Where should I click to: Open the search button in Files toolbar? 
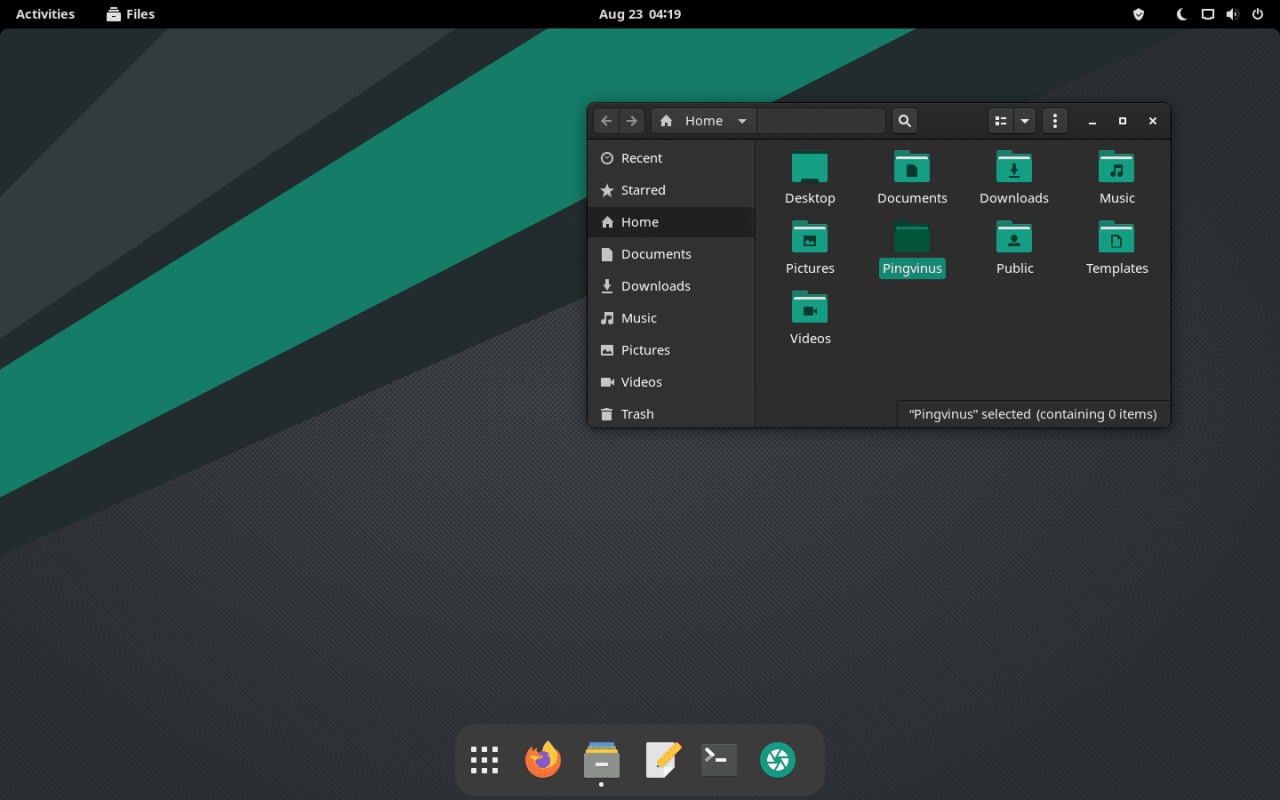904,121
